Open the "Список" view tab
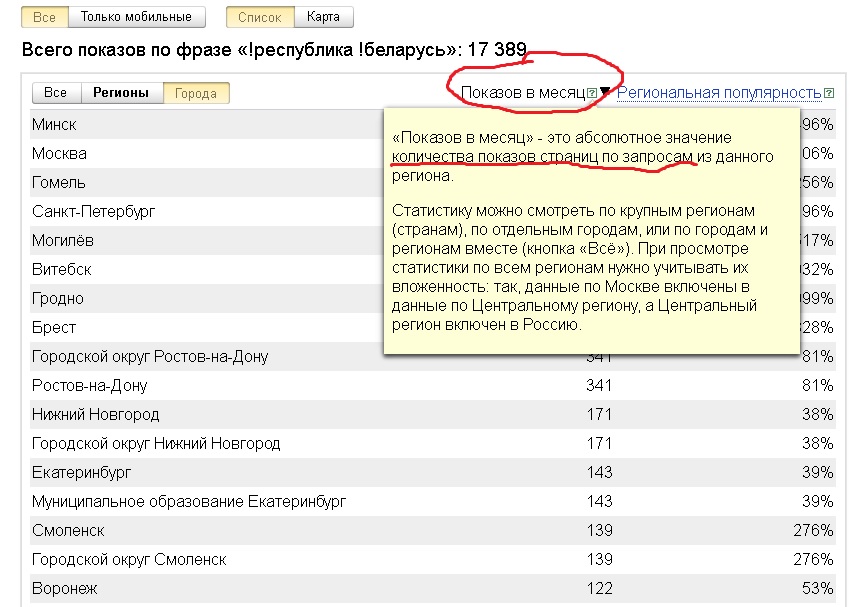The height and width of the screenshot is (607, 865). [261, 17]
